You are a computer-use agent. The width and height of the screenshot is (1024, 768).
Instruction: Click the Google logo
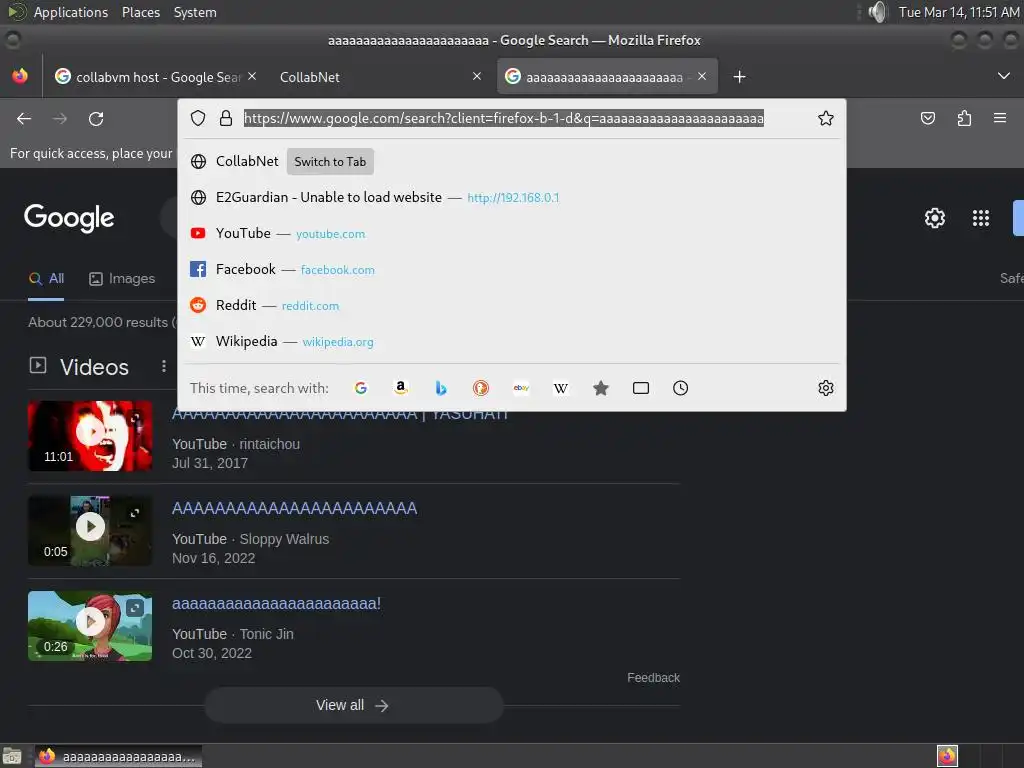point(69,217)
